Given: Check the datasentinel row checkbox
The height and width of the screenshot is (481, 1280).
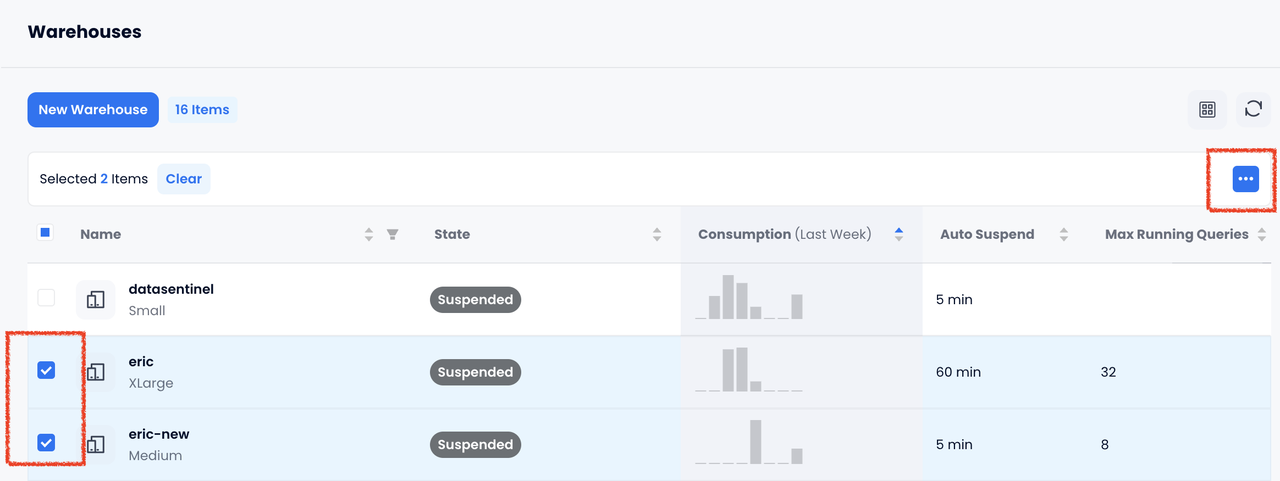Looking at the screenshot, I should tap(46, 298).
